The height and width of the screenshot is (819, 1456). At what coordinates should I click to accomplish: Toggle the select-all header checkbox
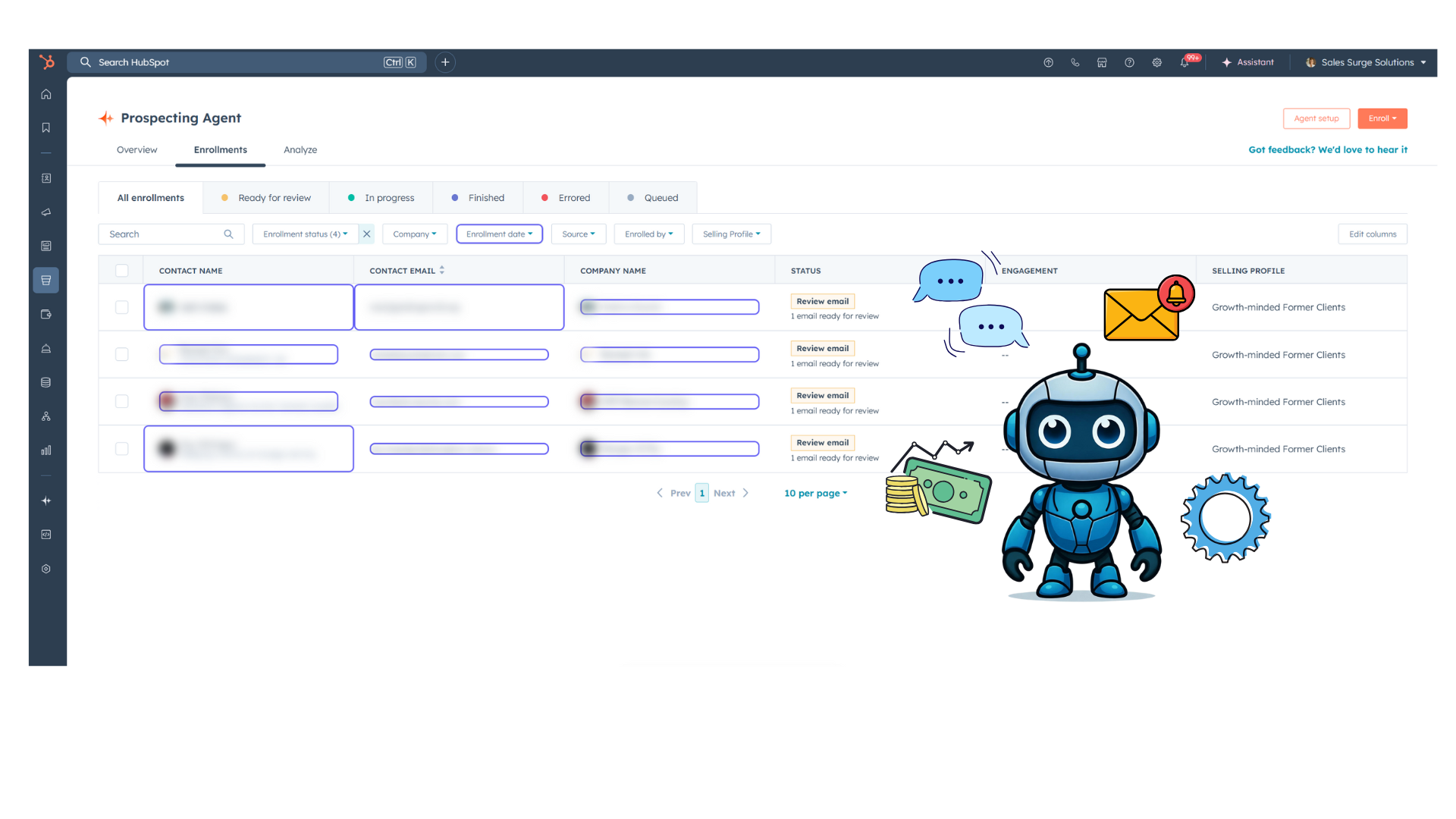(122, 271)
